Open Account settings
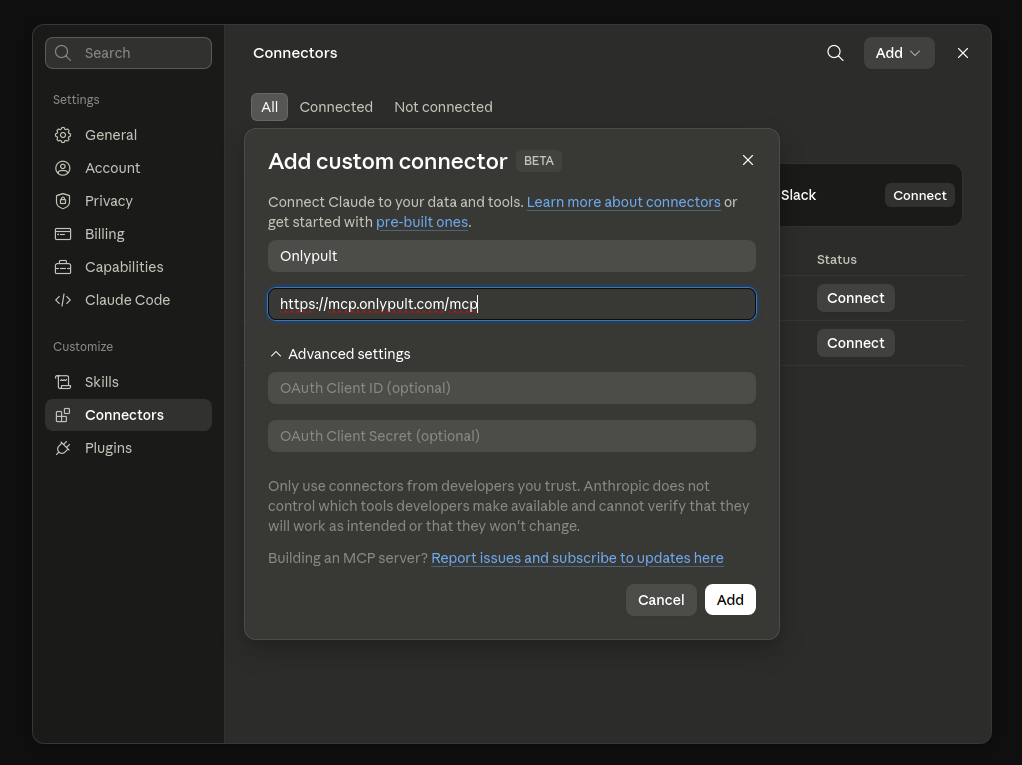1022x765 pixels. pos(128,168)
